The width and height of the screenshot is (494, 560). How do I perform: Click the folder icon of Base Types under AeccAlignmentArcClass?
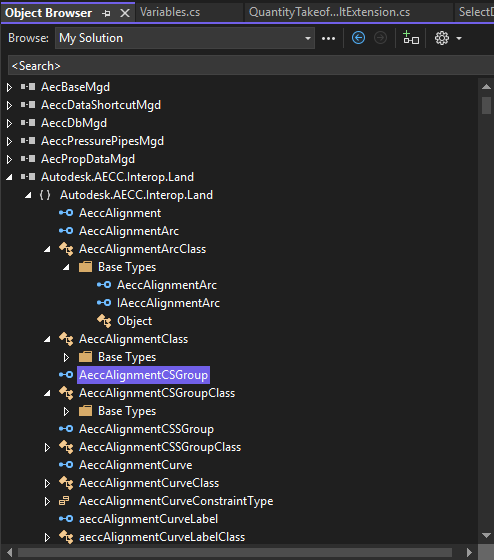pyautogui.click(x=85, y=267)
